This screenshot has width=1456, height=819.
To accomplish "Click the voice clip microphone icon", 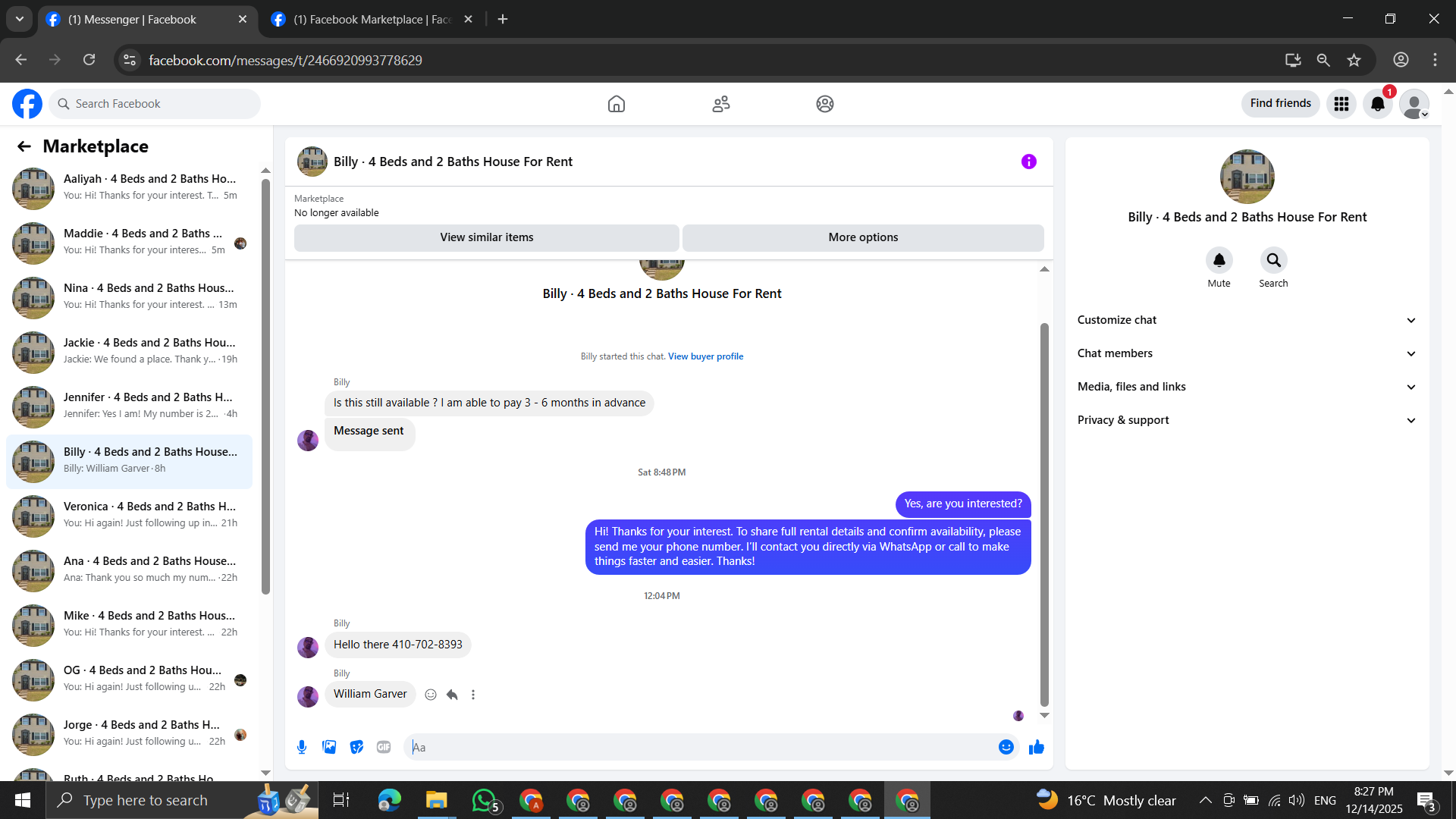I will click(302, 747).
